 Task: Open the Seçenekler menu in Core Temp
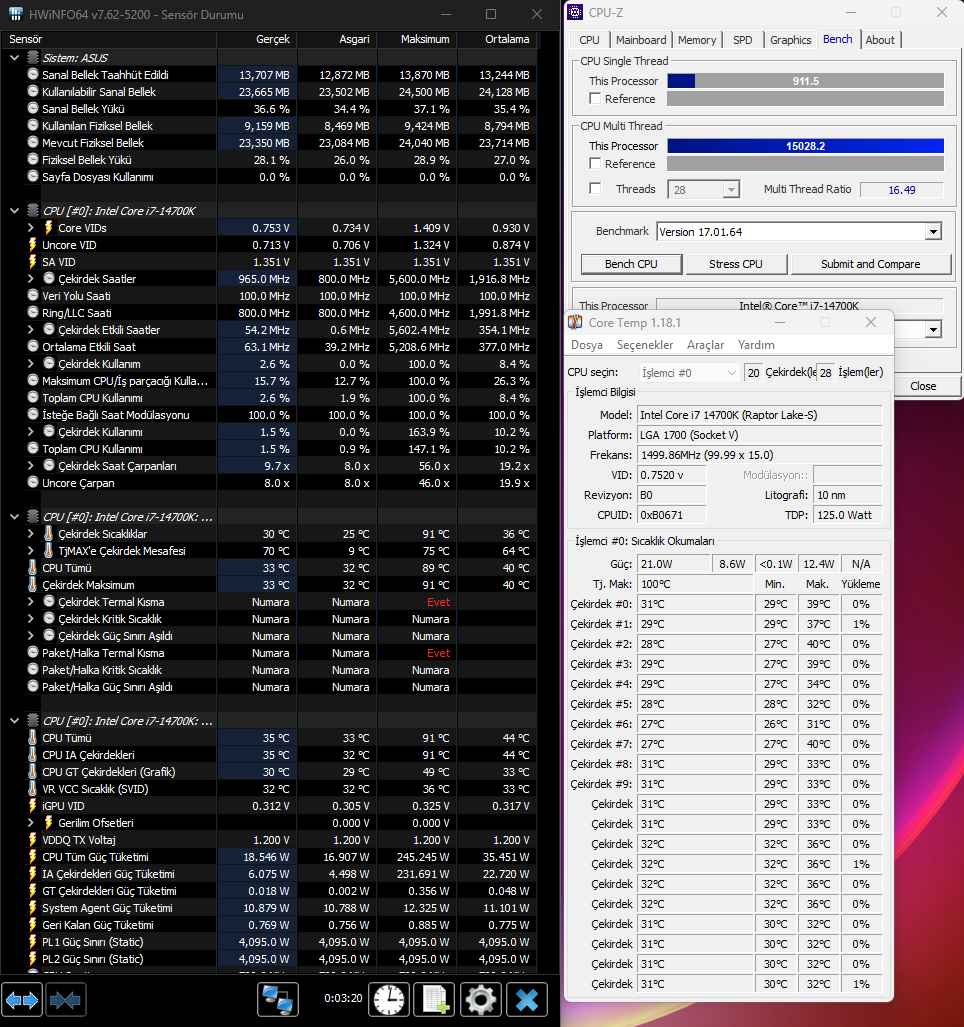coord(644,345)
